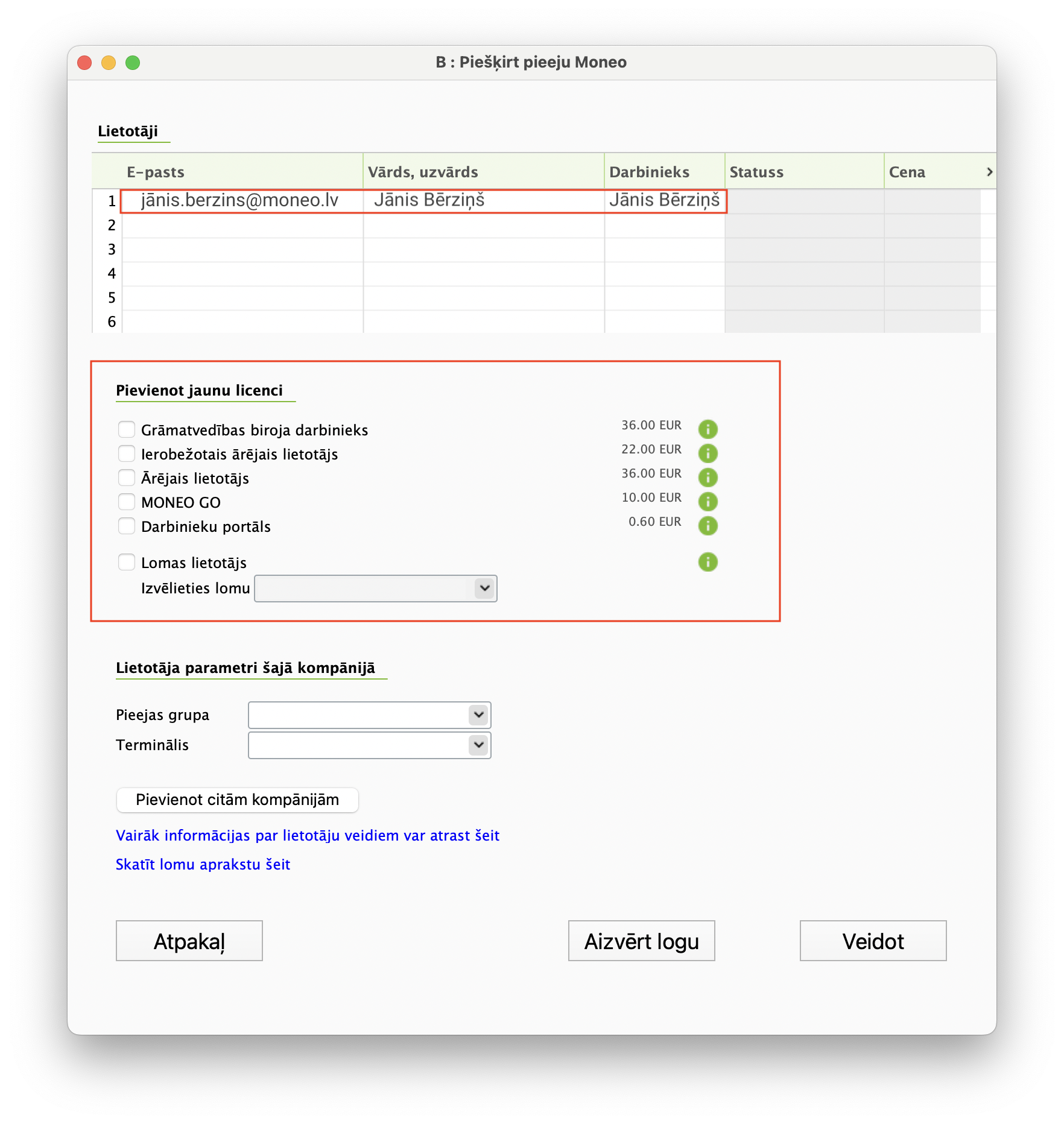Tick the MONEO GO checkbox
This screenshot has height=1124, width=1064.
[x=127, y=502]
